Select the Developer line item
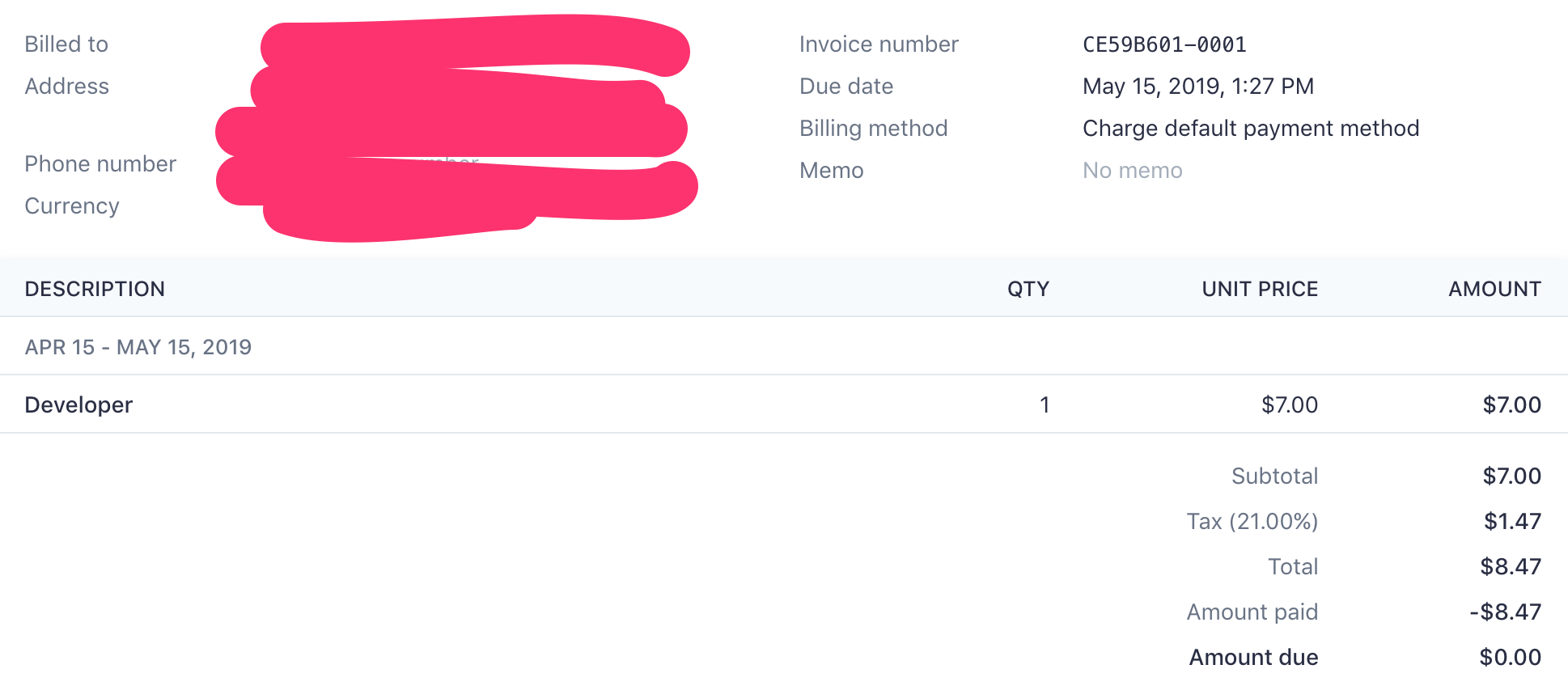Viewport: 1568px width, 686px height. point(78,404)
